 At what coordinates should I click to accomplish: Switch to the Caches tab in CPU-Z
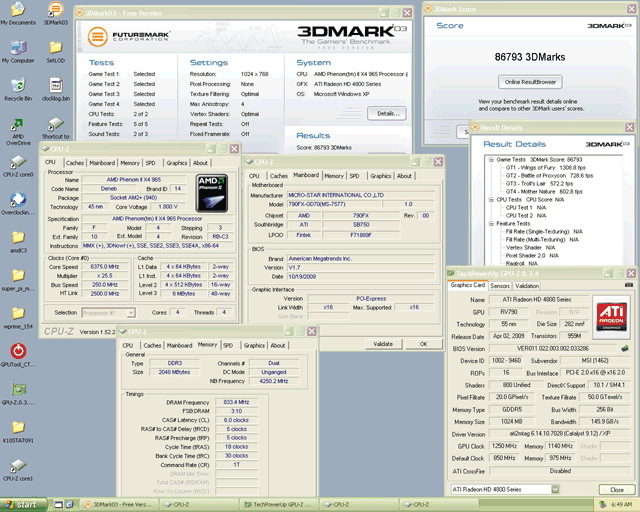click(75, 162)
